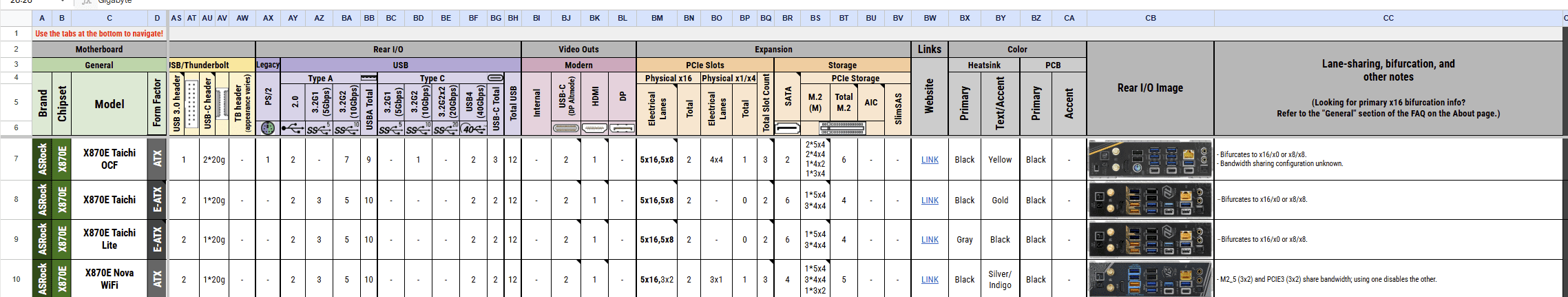This screenshot has width=1568, height=297.
Task: Select row header 7
Action: 16,159
